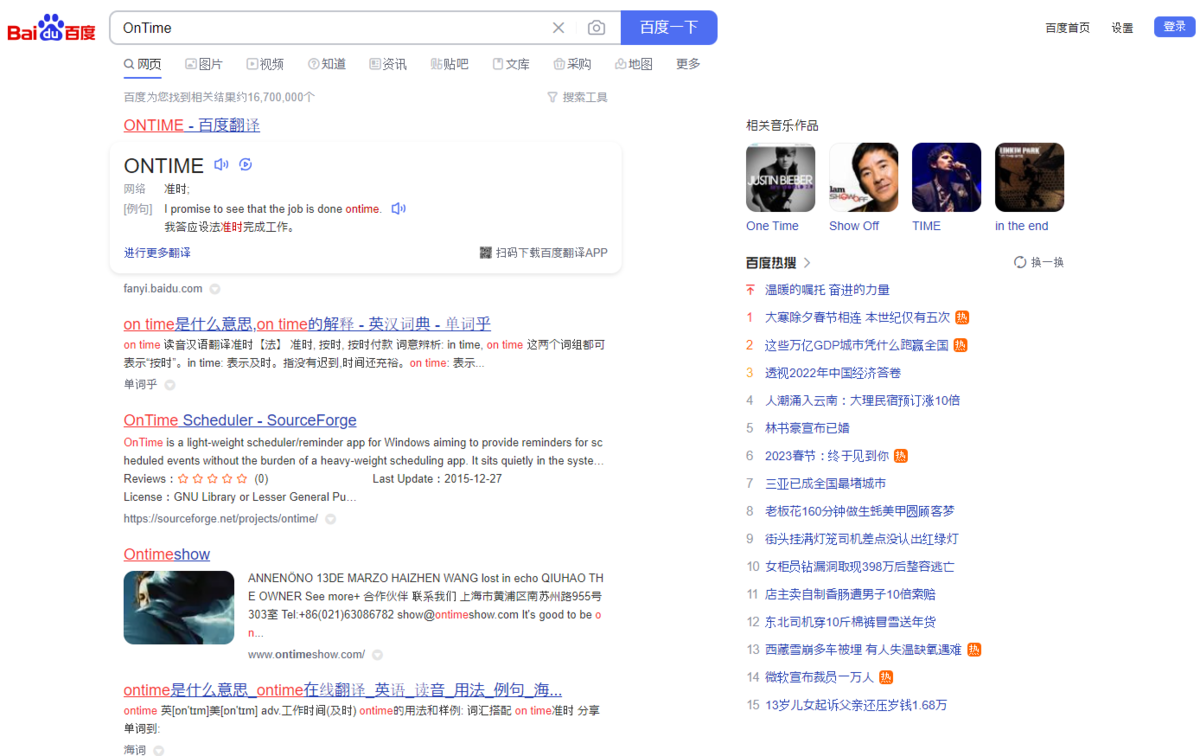This screenshot has height=756, width=1200.
Task: Click the sourceforge.net/projects/ontime URL
Action: [x=221, y=519]
